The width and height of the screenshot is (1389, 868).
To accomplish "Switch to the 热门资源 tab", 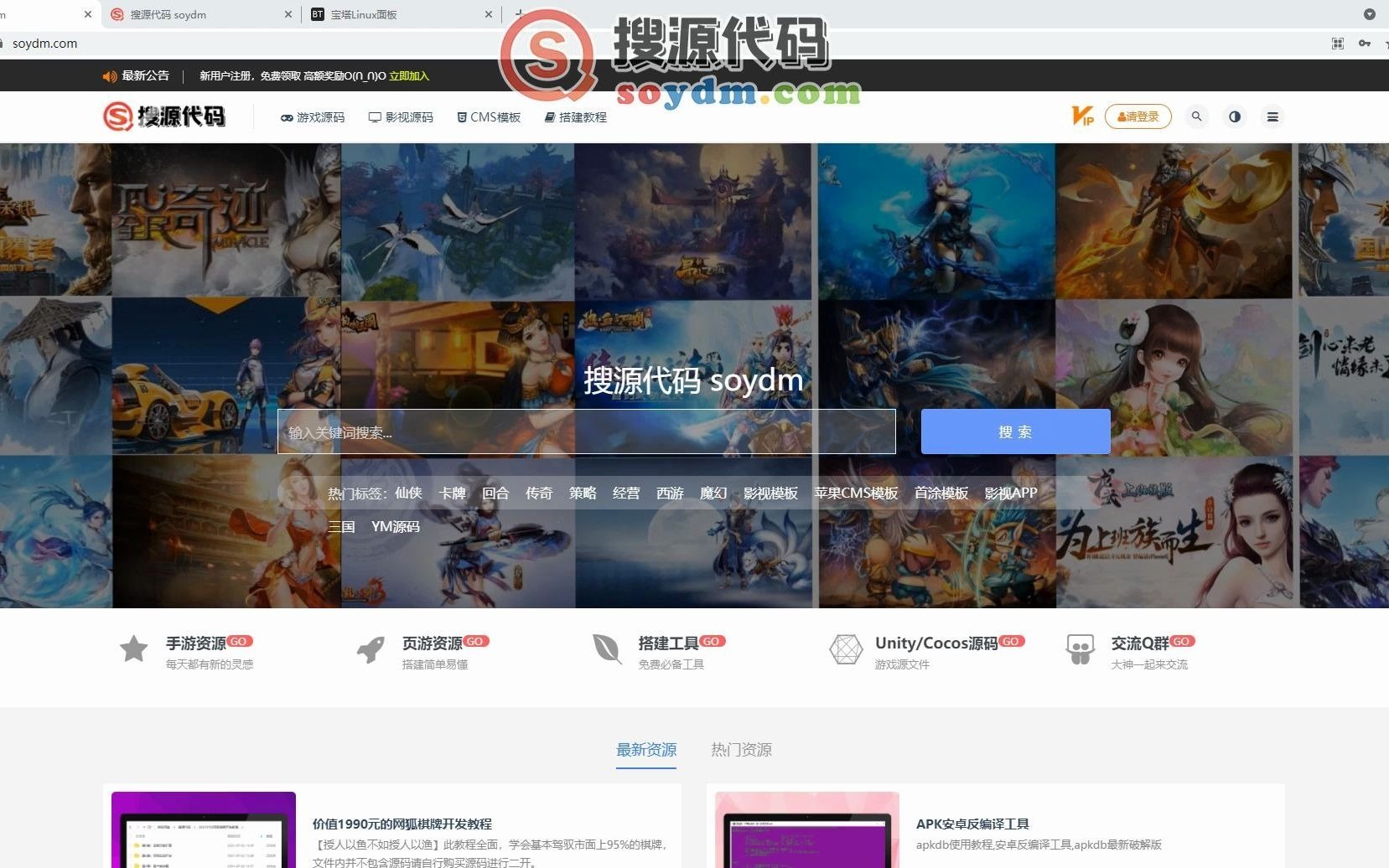I will [x=742, y=750].
